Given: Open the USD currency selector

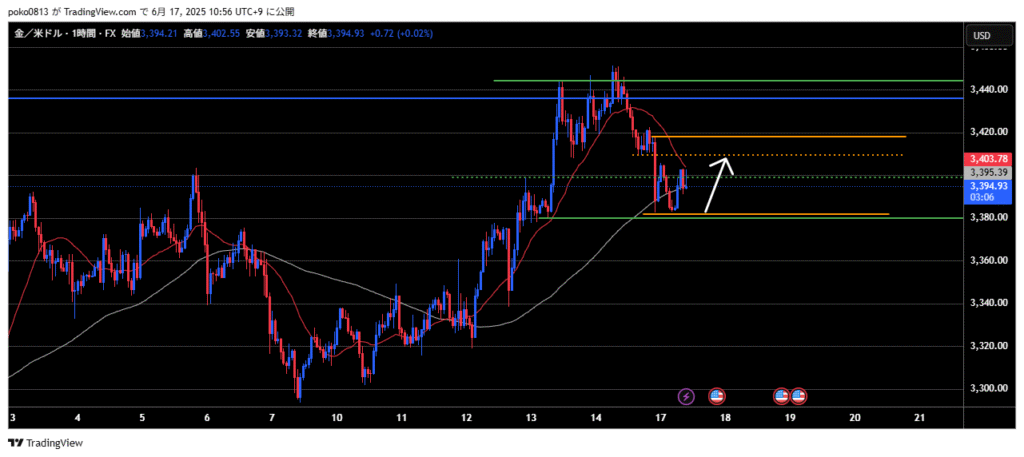Looking at the screenshot, I should [982, 36].
